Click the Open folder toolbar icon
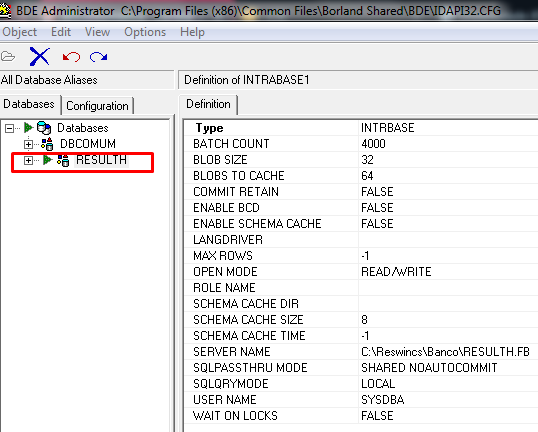This screenshot has height=432, width=538. (x=8, y=56)
